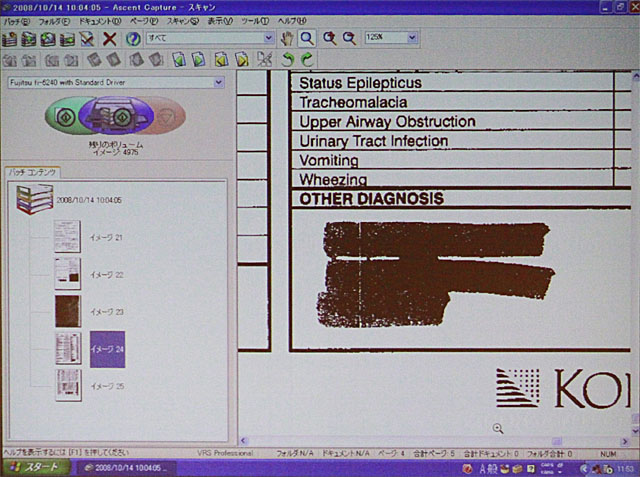Click the NUM indicator in the status bar
This screenshot has height=477, width=640.
pos(608,454)
